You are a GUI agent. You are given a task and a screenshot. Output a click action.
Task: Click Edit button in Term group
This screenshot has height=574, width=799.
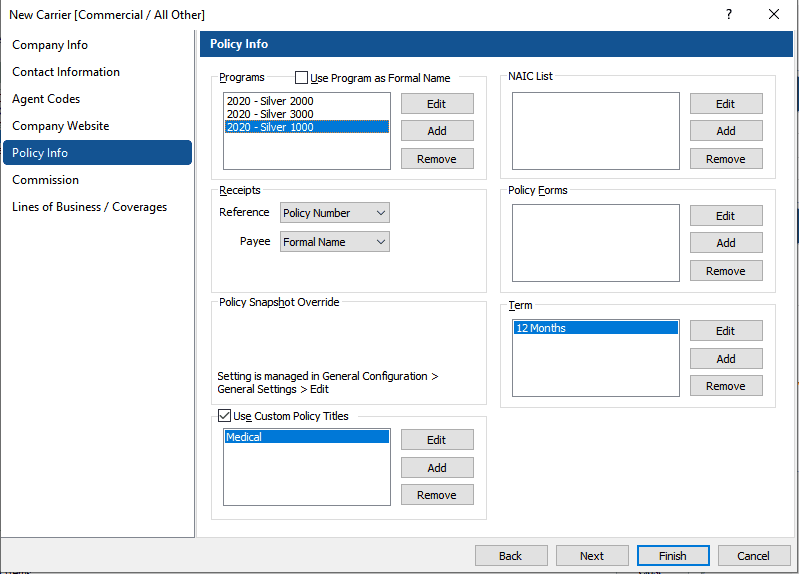pos(726,331)
